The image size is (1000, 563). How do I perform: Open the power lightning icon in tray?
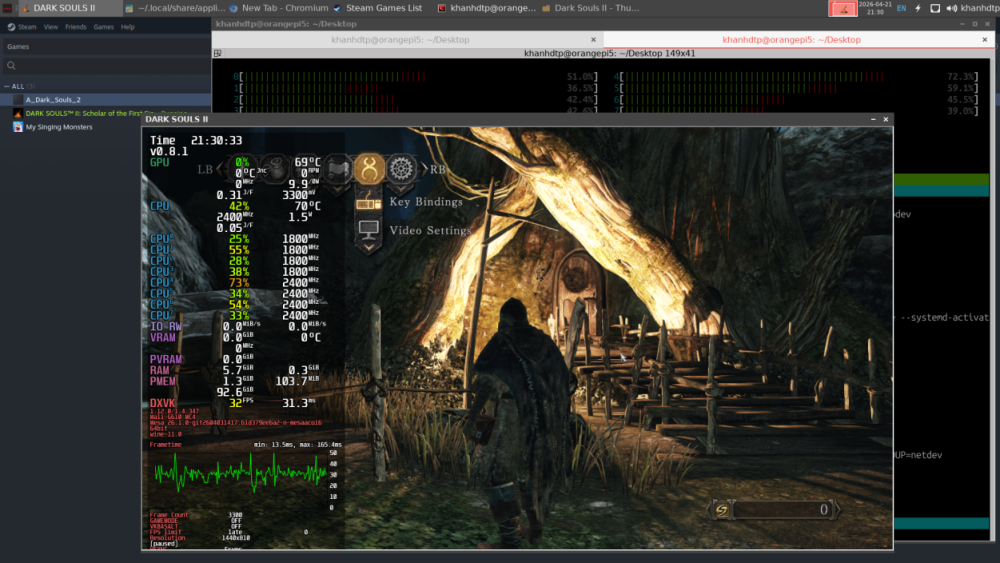tap(918, 8)
